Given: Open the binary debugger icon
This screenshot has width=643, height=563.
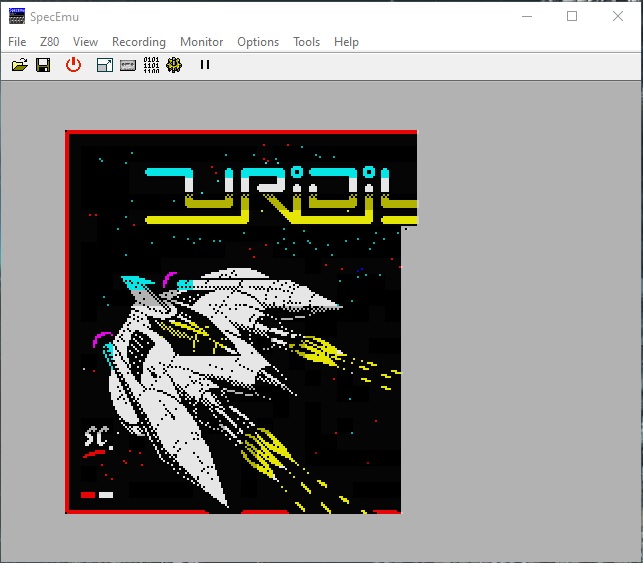Looking at the screenshot, I should pyautogui.click(x=151, y=65).
